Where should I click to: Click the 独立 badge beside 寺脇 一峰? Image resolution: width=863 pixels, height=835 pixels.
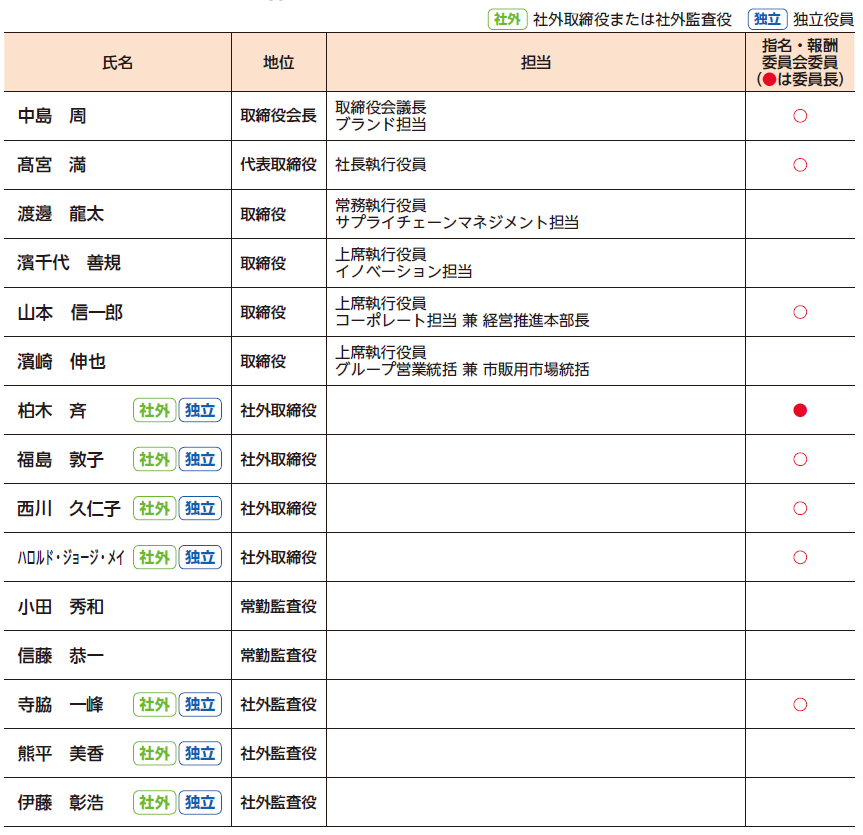click(x=200, y=705)
